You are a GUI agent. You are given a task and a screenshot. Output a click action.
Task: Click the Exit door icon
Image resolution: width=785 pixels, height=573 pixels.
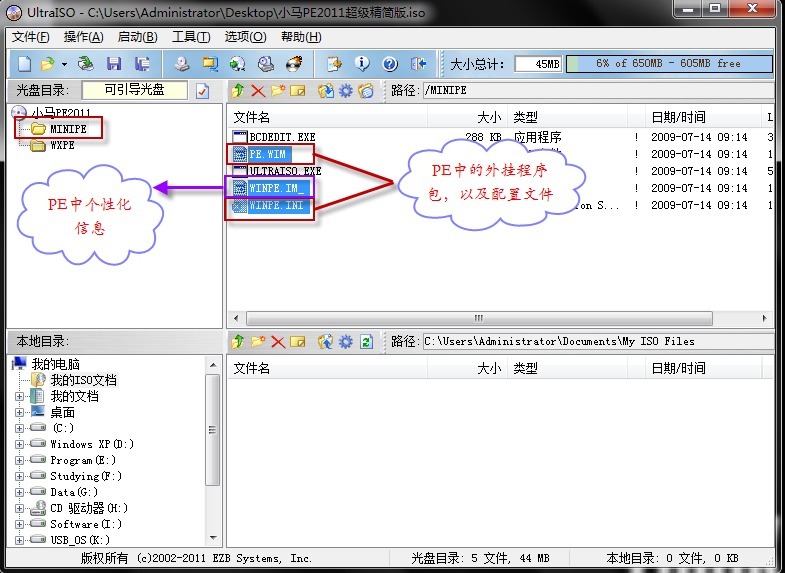pyautogui.click(x=418, y=64)
